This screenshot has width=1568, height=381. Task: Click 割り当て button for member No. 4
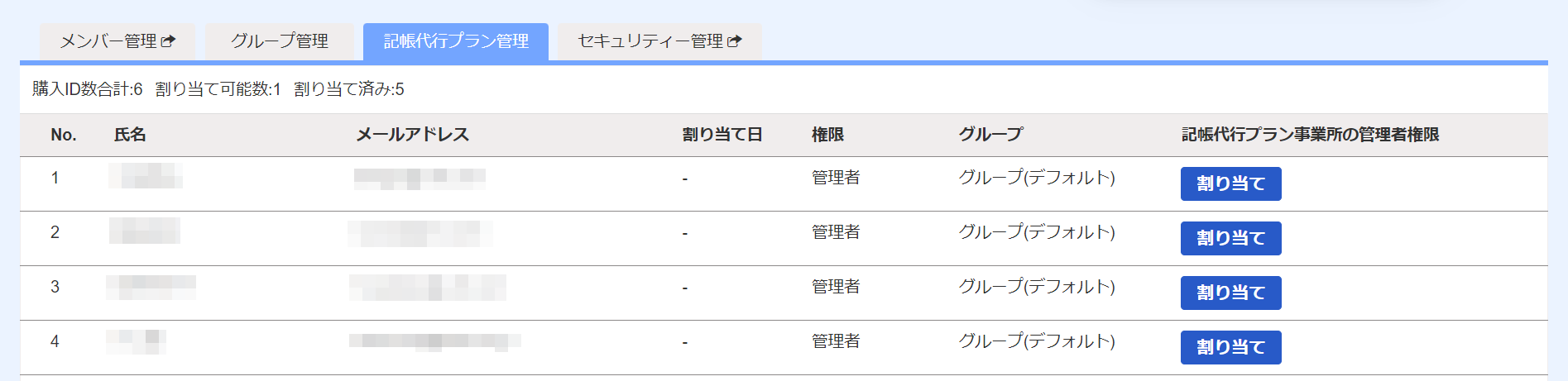1230,347
